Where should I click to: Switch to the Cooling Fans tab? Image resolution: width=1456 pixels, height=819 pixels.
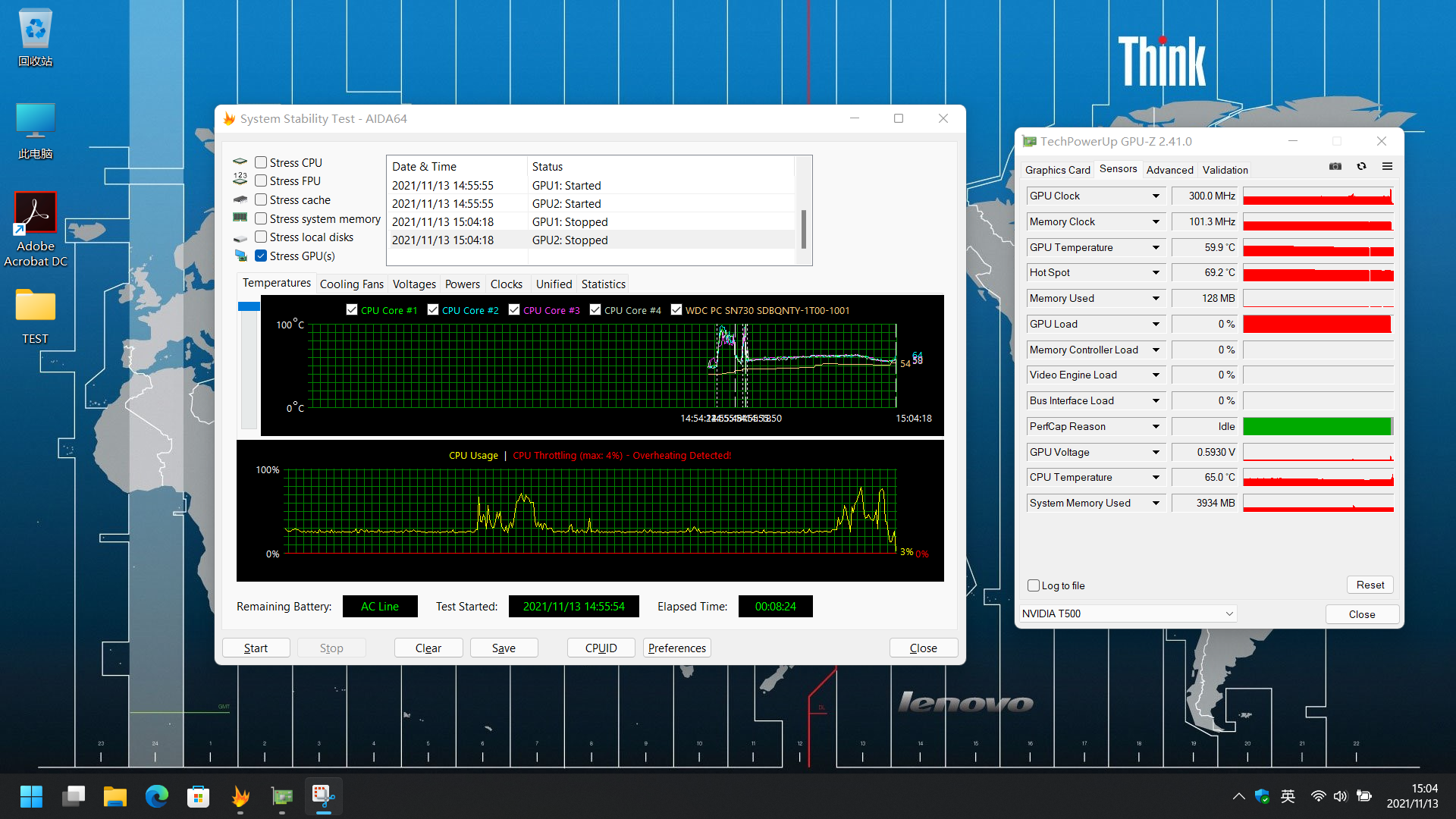click(352, 284)
